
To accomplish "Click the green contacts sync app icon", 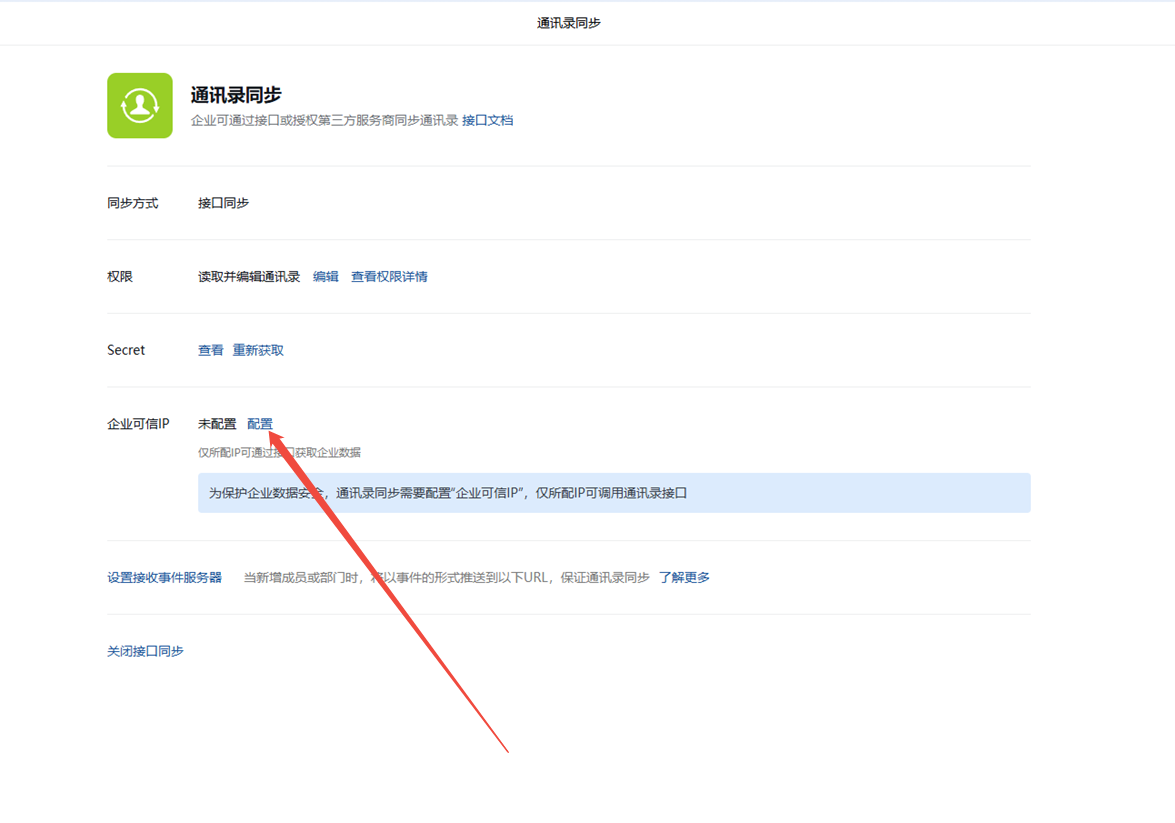I will coord(140,105).
